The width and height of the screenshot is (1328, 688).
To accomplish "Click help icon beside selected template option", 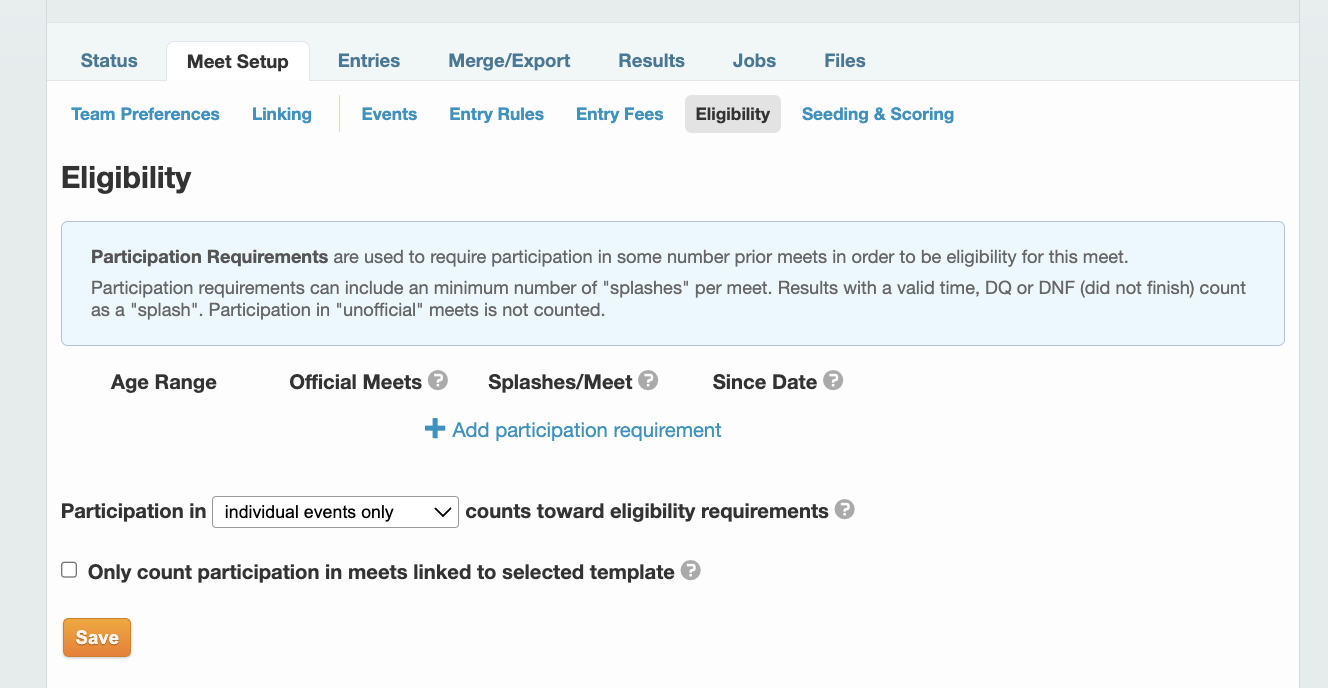I will coord(691,571).
